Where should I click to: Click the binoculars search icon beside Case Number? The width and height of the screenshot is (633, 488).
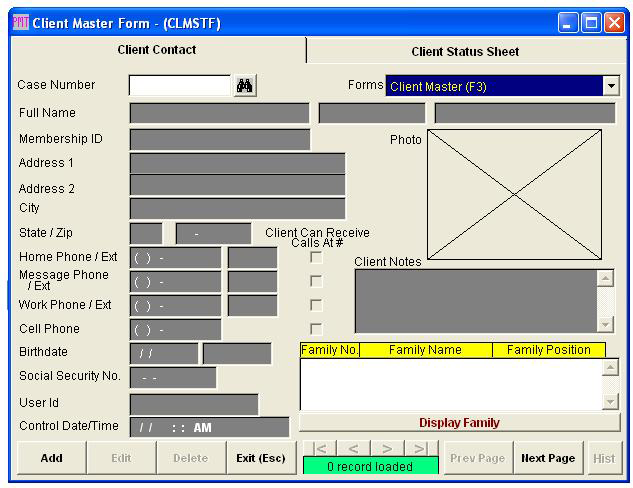(245, 87)
